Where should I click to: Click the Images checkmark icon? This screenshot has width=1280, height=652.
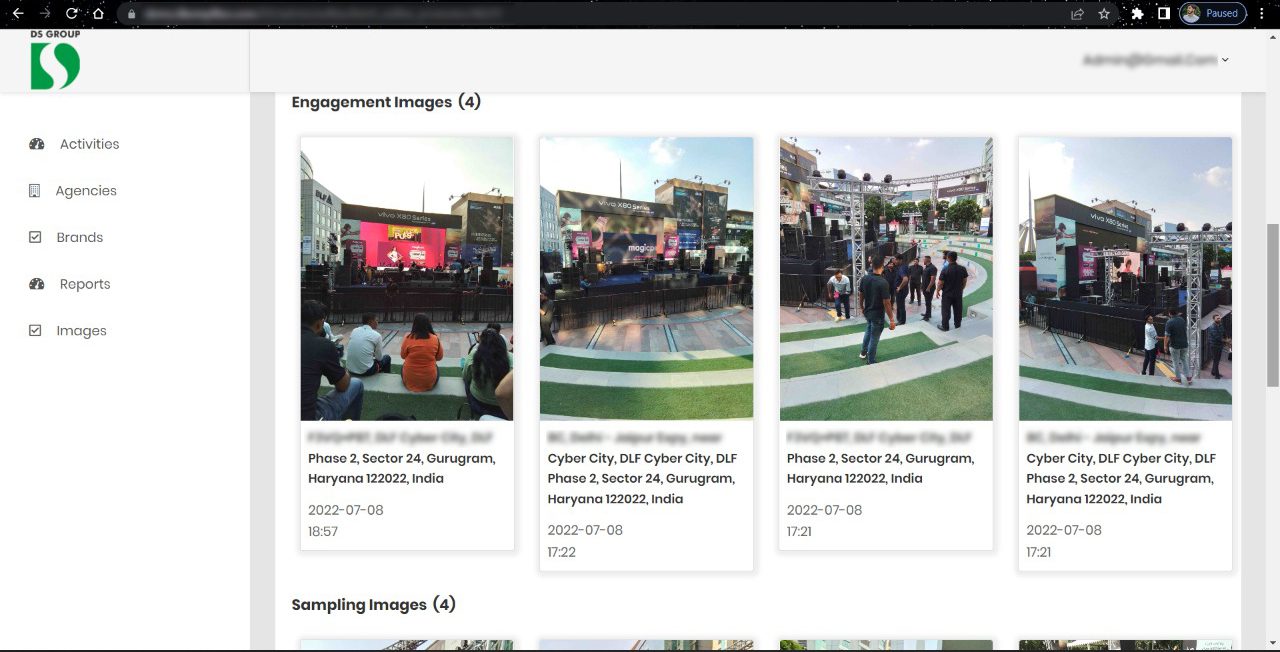coord(35,331)
